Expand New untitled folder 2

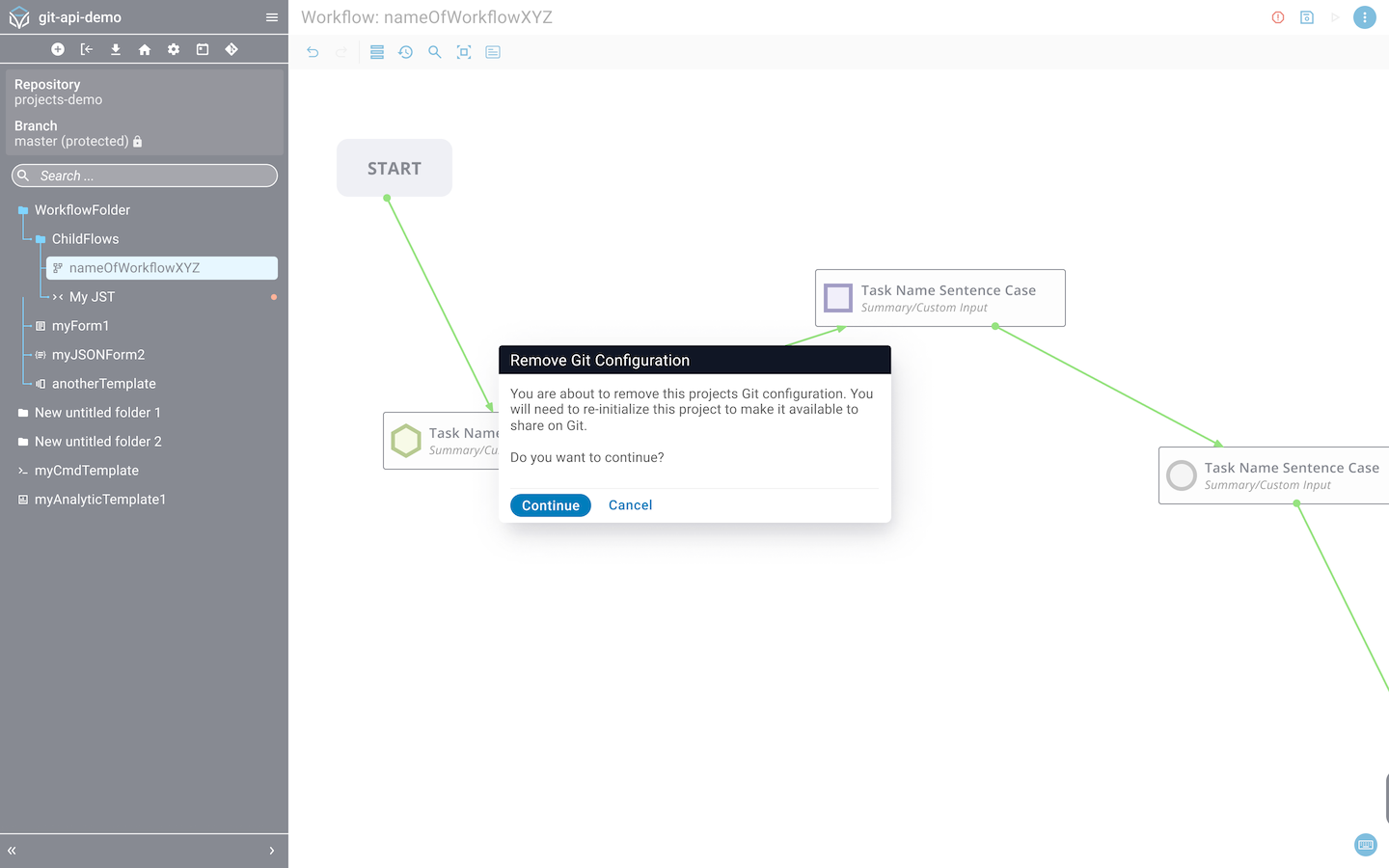point(23,442)
